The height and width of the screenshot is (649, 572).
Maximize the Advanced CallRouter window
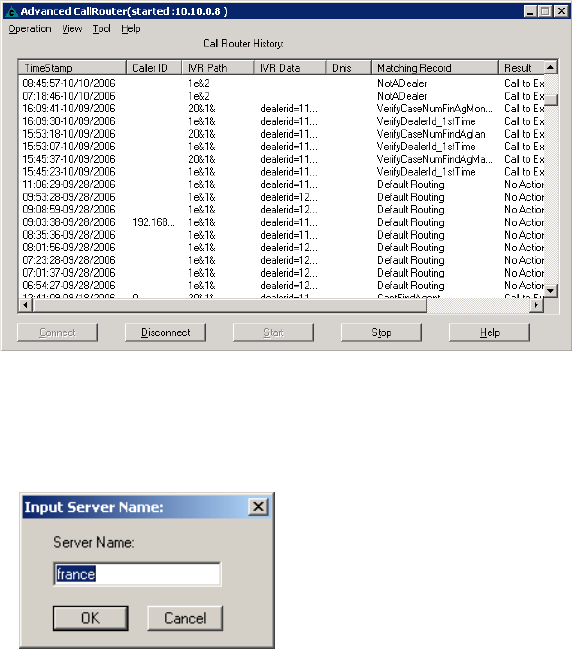[x=546, y=11]
